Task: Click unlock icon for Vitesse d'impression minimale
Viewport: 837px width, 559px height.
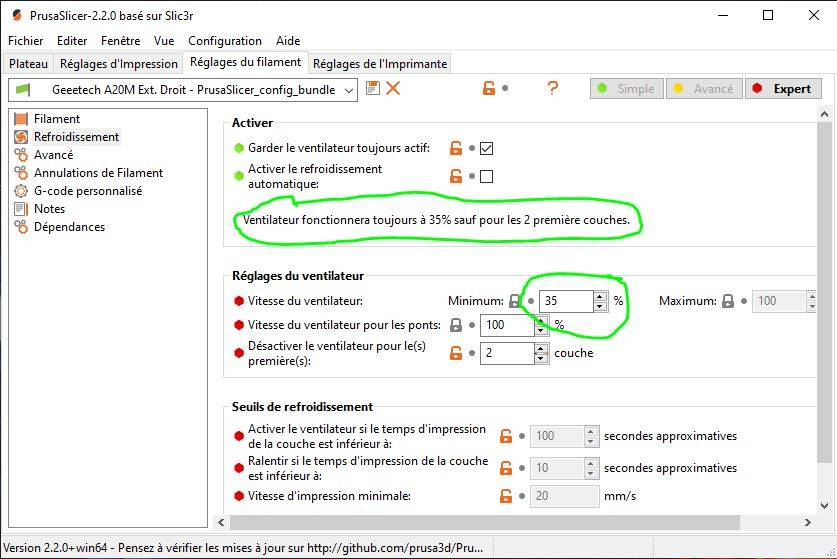Action: point(506,495)
